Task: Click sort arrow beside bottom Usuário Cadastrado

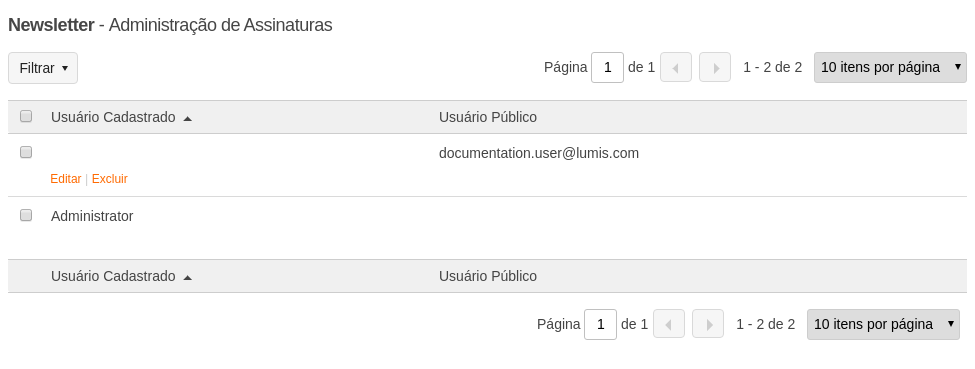Action: (187, 278)
